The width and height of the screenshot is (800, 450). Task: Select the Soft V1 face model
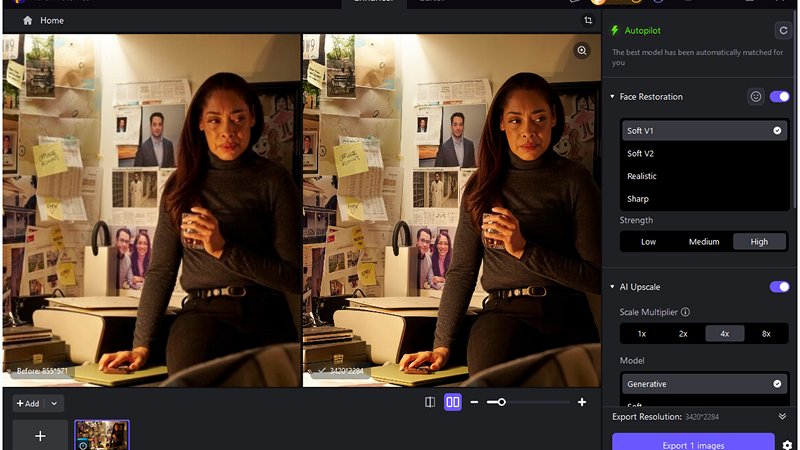coord(704,131)
